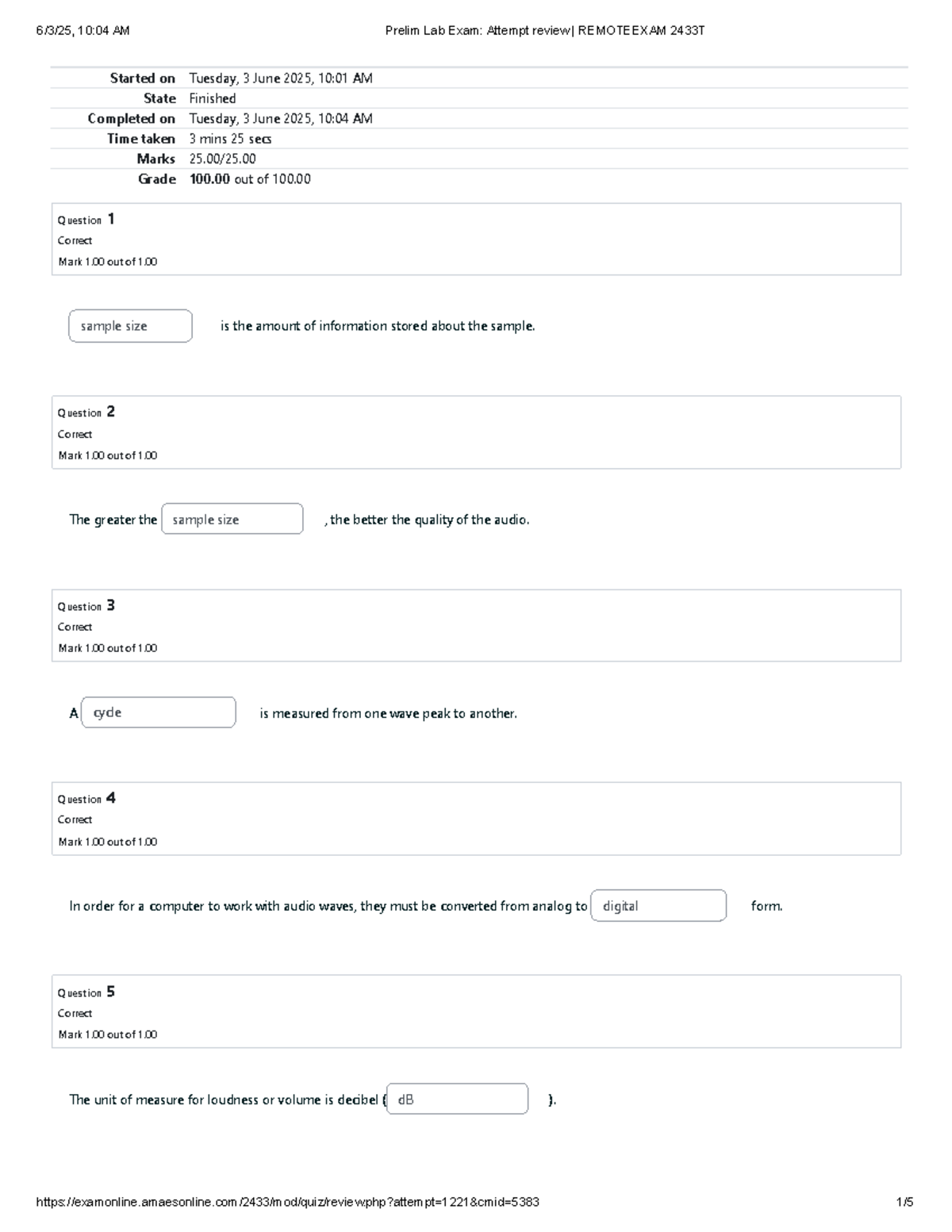
Task: Select the Question 5 info block
Action: (x=476, y=1011)
